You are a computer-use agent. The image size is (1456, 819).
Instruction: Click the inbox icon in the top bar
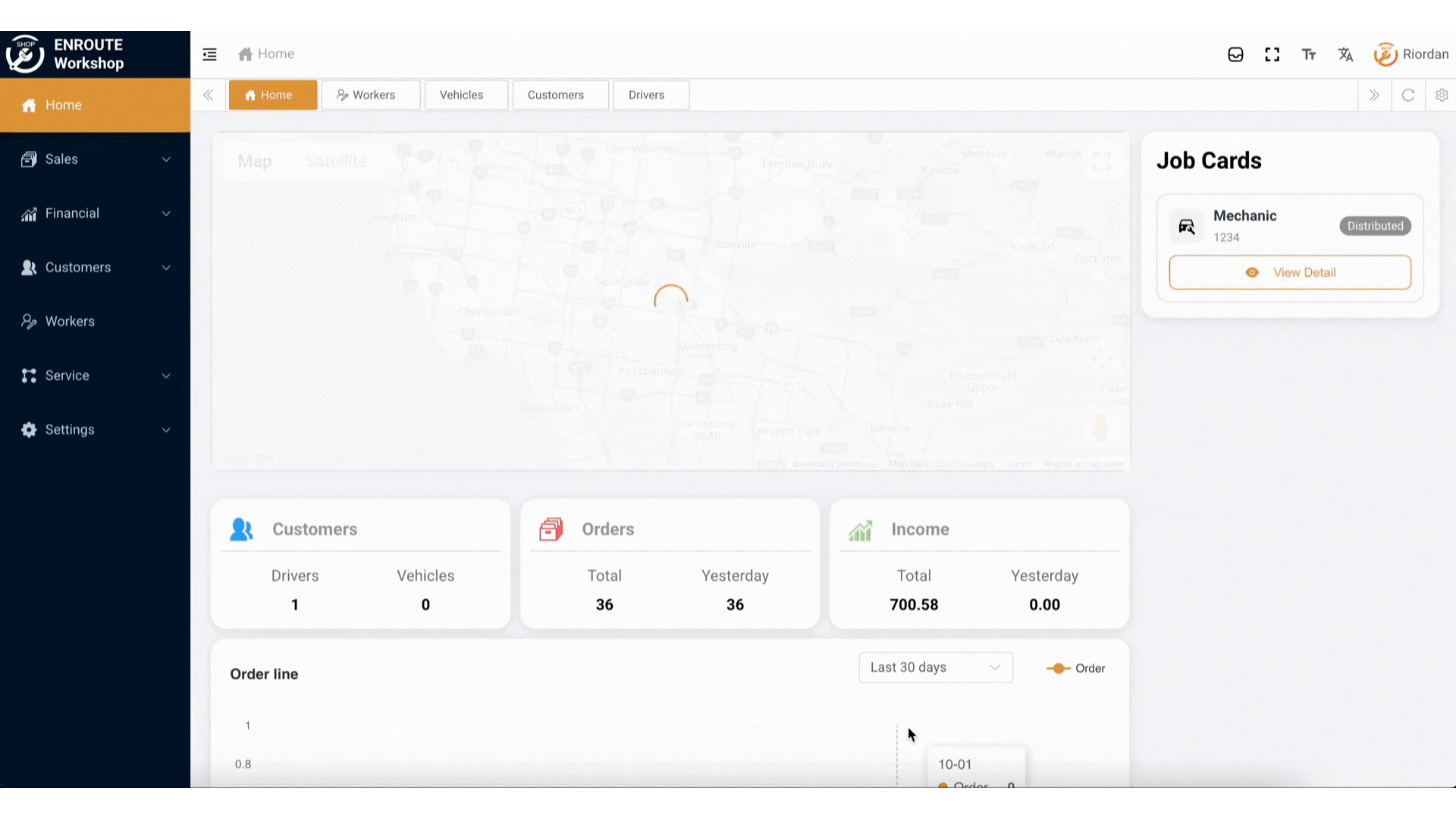point(1235,54)
